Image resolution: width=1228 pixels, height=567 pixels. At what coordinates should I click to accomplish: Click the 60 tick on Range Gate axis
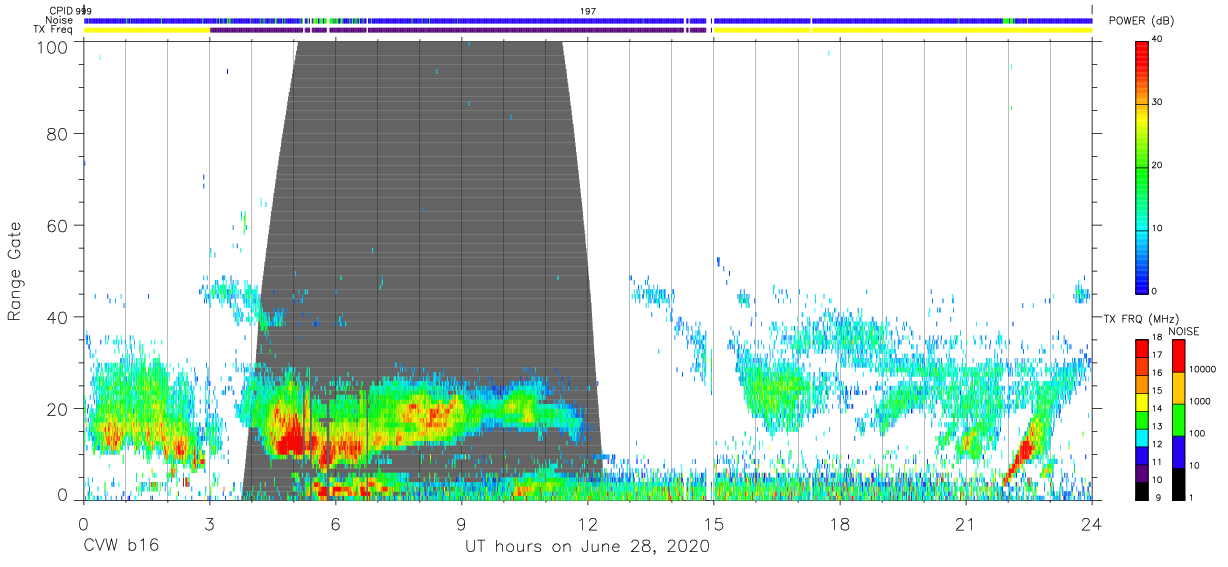[58, 225]
